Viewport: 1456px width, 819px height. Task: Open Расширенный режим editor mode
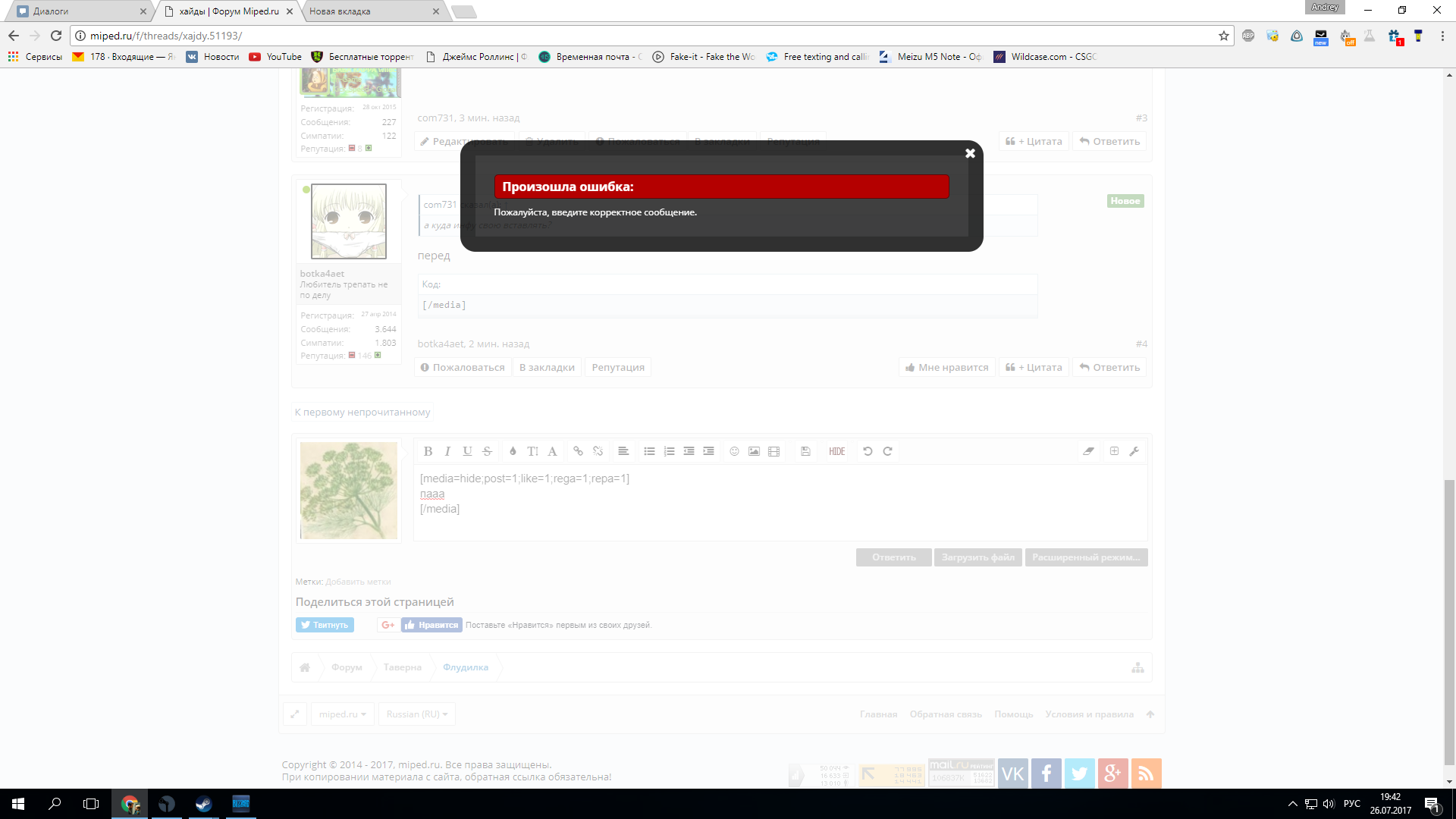[1086, 557]
